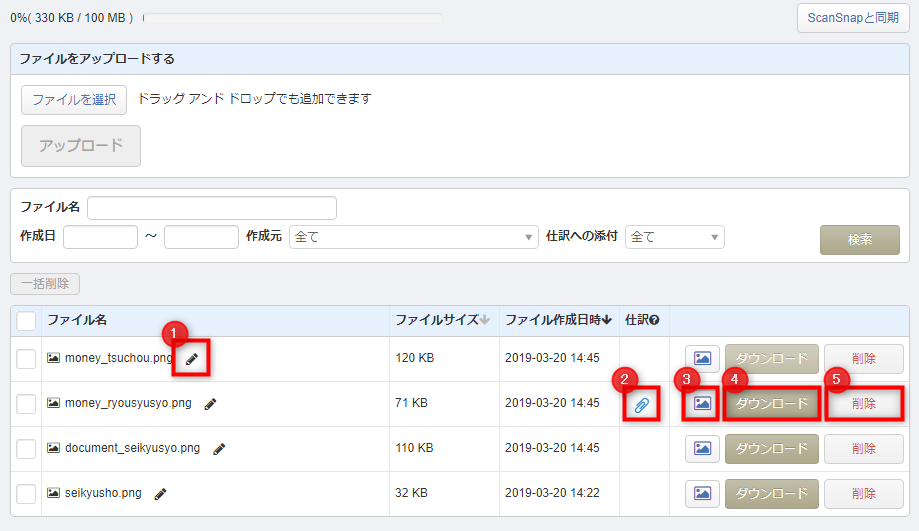Click the file type icon of money_ryousyusyo.png
Viewport: 919px width, 531px height.
click(53, 403)
